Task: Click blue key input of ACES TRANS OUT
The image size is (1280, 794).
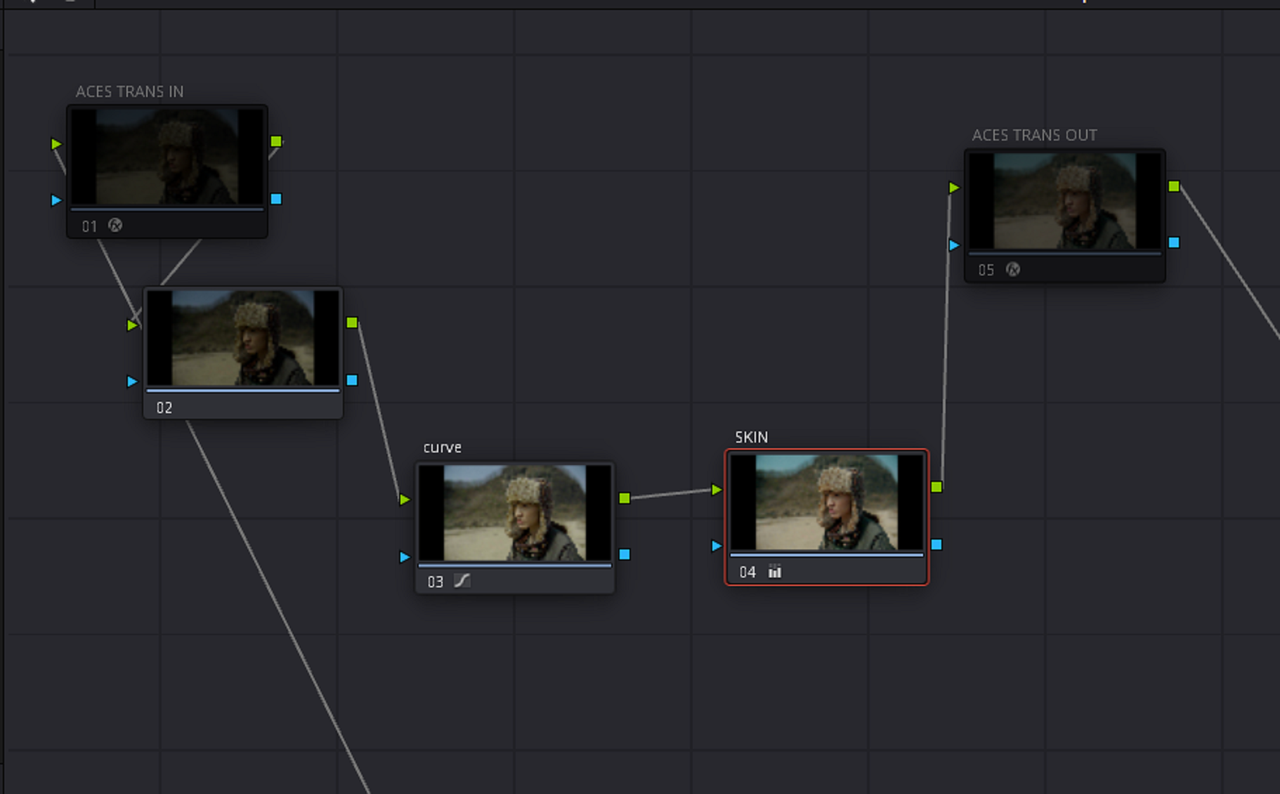Action: click(955, 245)
